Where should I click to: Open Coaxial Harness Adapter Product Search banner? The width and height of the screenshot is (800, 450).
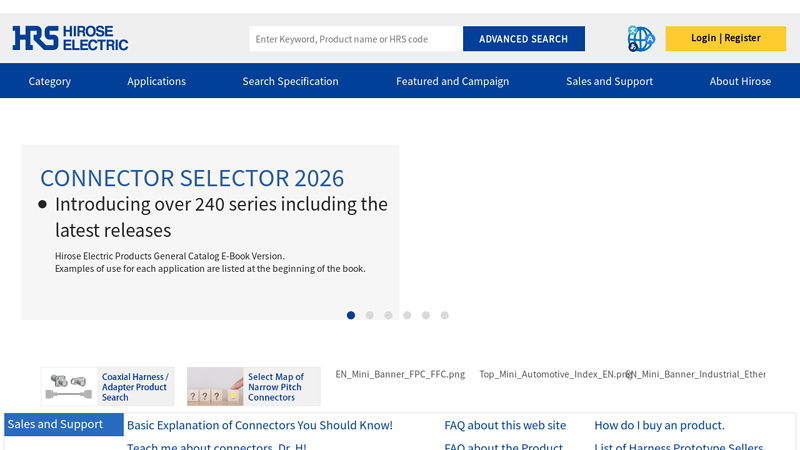[108, 387]
